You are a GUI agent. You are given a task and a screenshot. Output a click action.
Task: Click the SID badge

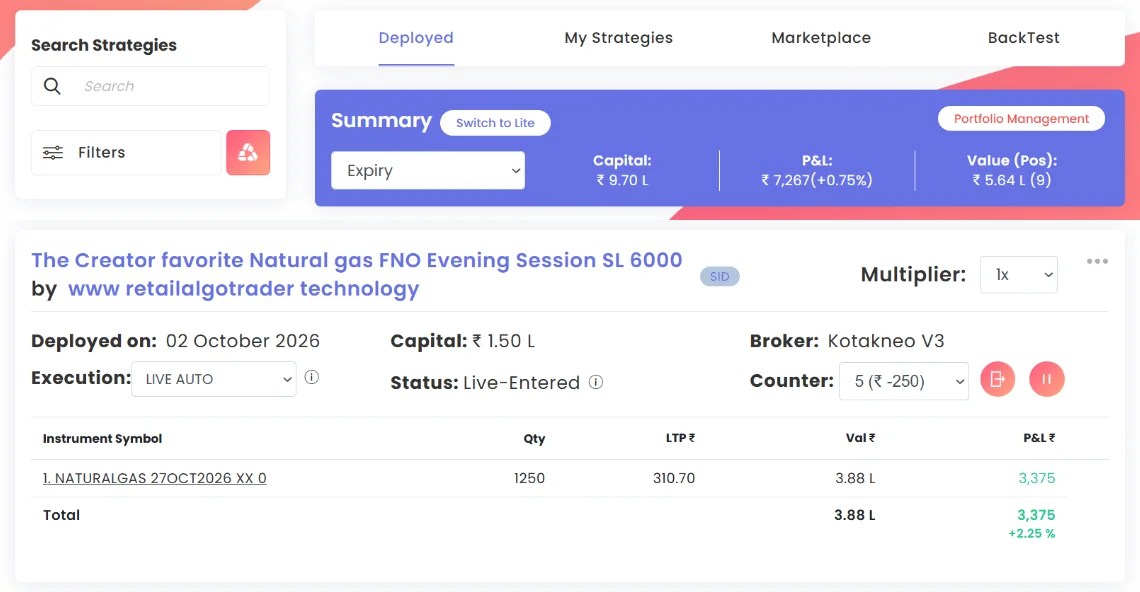click(x=720, y=276)
